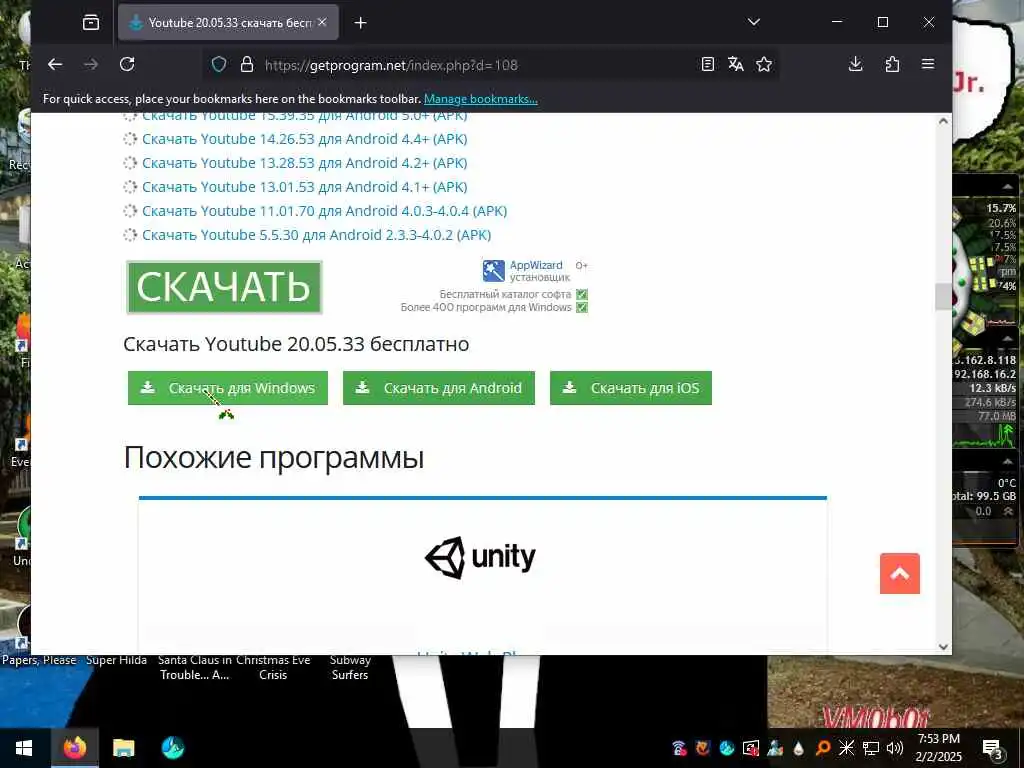Click Скачать для Android button
The width and height of the screenshot is (1024, 768).
pos(439,388)
